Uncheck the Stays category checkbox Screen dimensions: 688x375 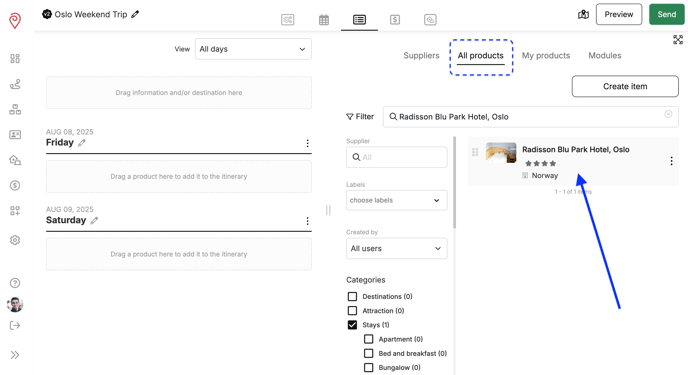click(352, 325)
